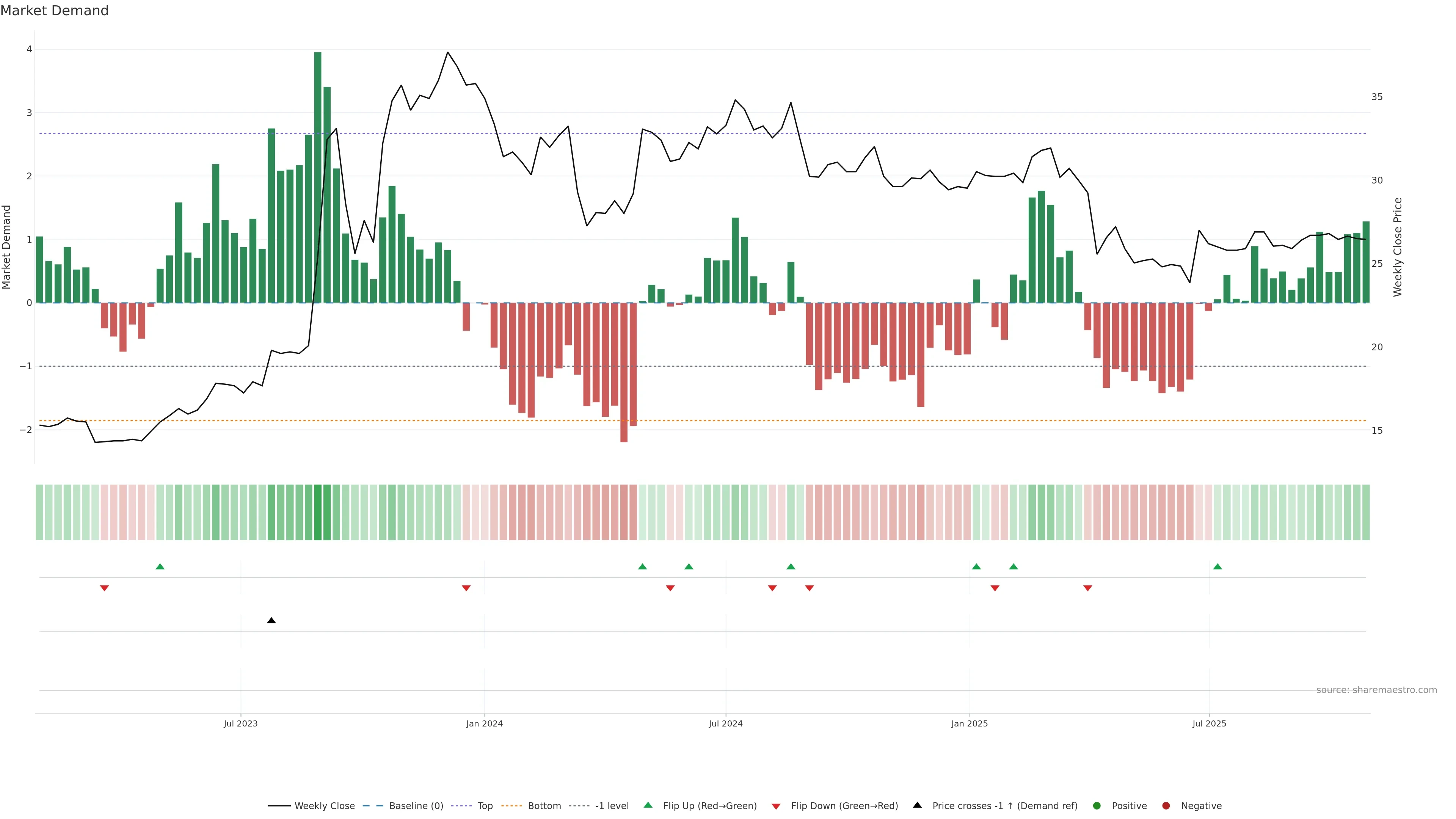Click the green Flip Up legend triangle
Screen dimensions: 1456x819
pyautogui.click(x=648, y=805)
